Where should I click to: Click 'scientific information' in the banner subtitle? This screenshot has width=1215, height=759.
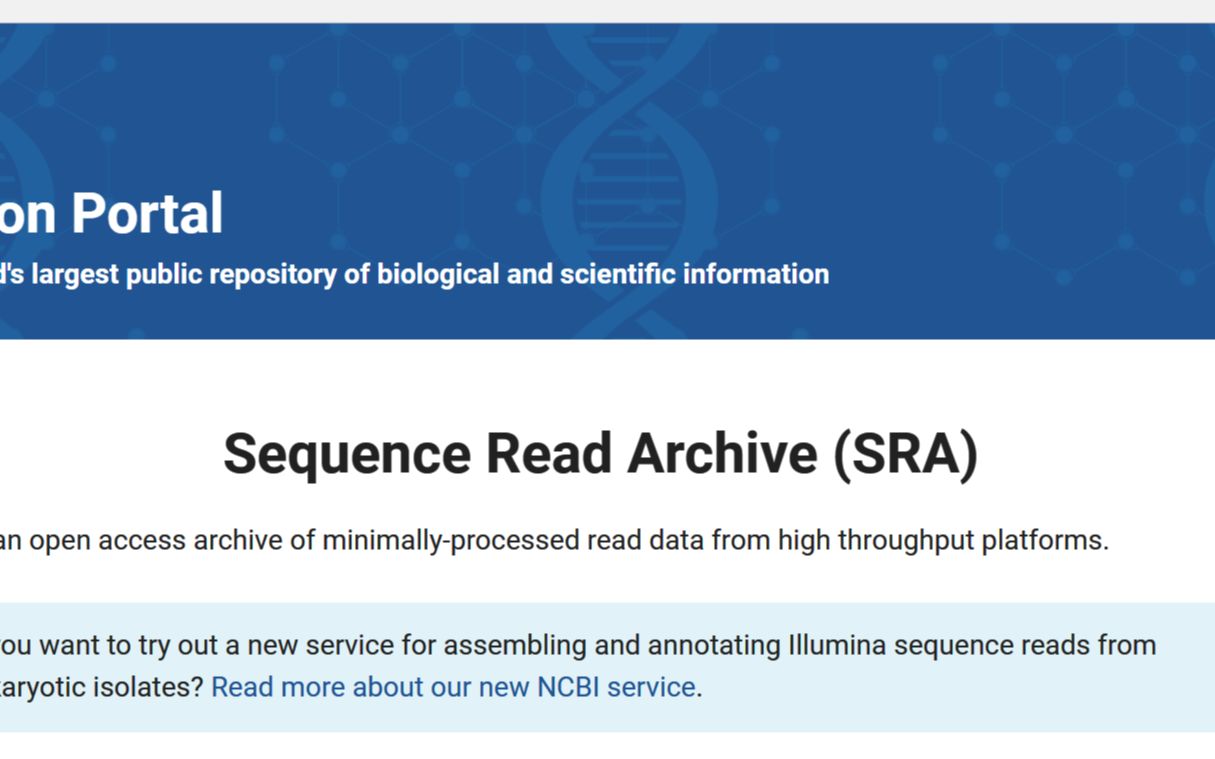coord(694,274)
